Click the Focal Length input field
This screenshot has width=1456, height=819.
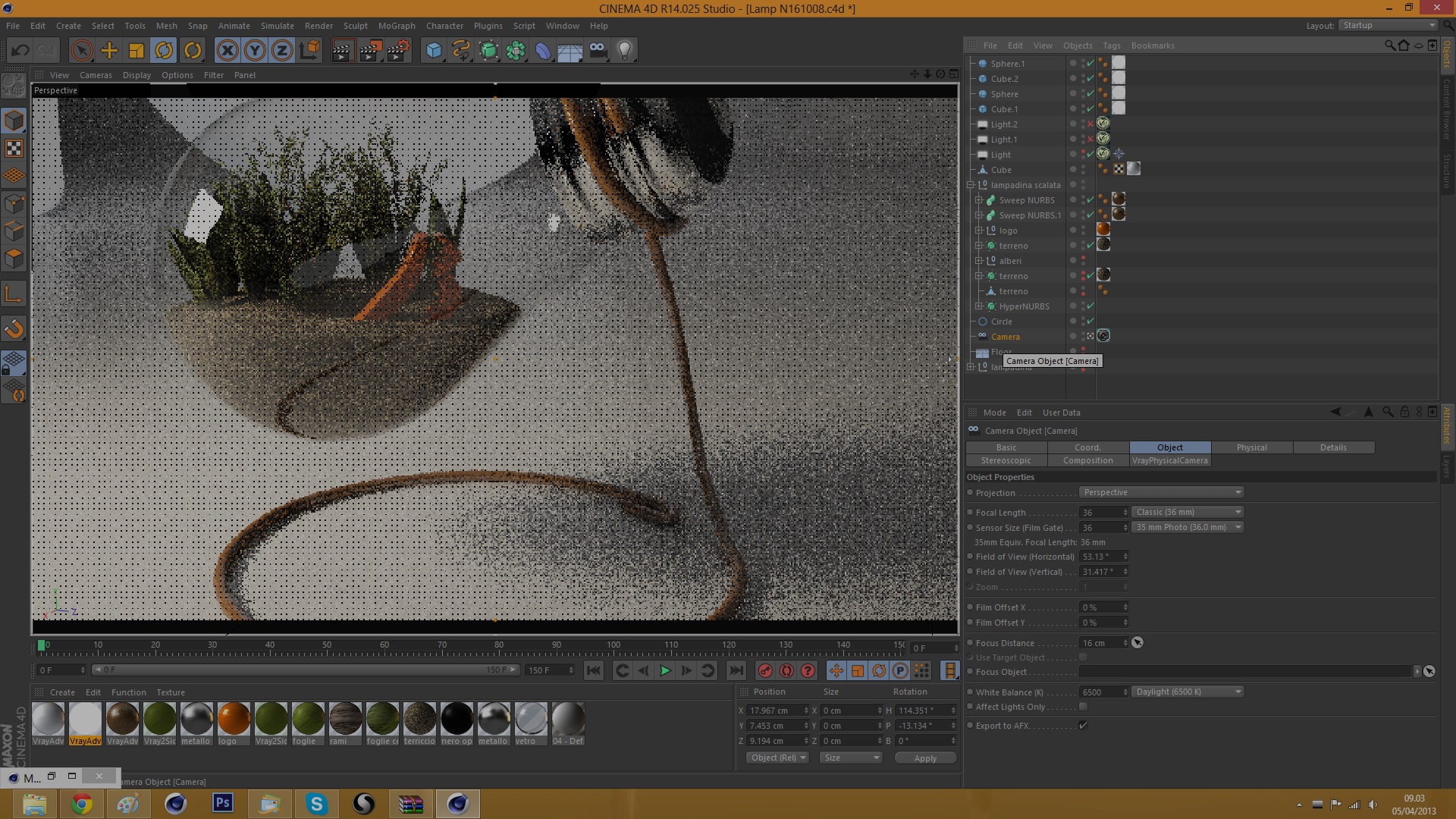[1100, 513]
